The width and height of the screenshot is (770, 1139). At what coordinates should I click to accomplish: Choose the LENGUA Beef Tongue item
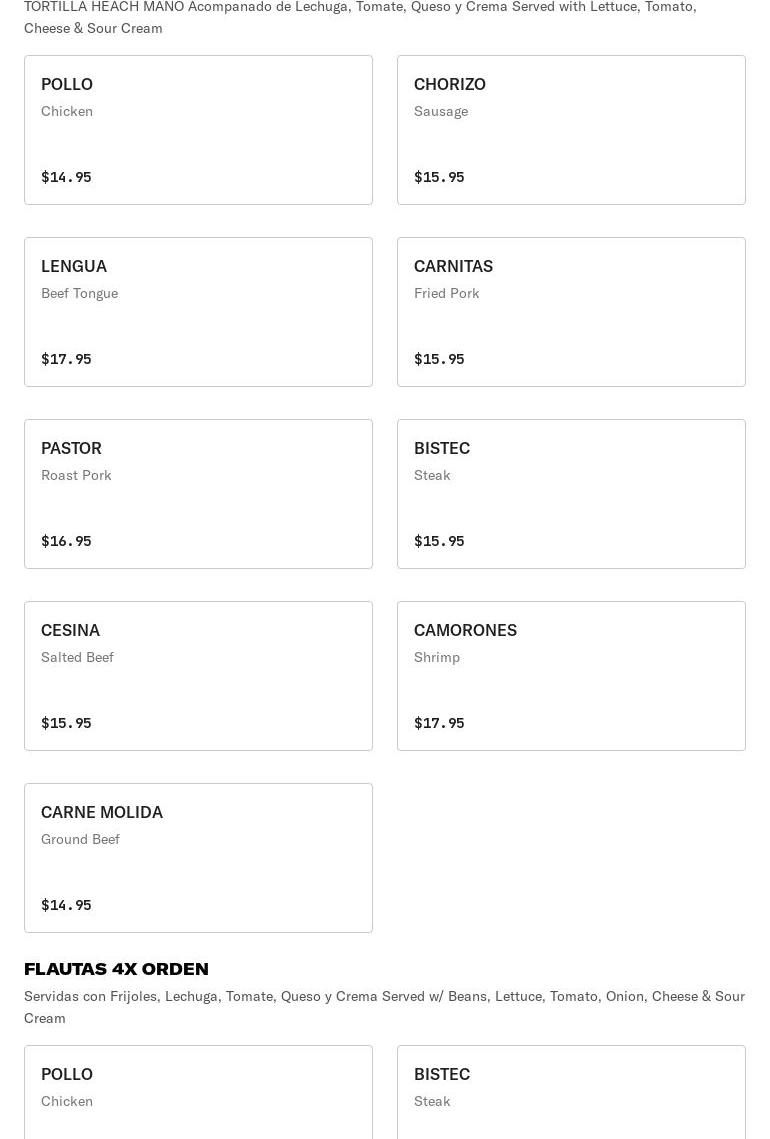pyautogui.click(x=198, y=312)
